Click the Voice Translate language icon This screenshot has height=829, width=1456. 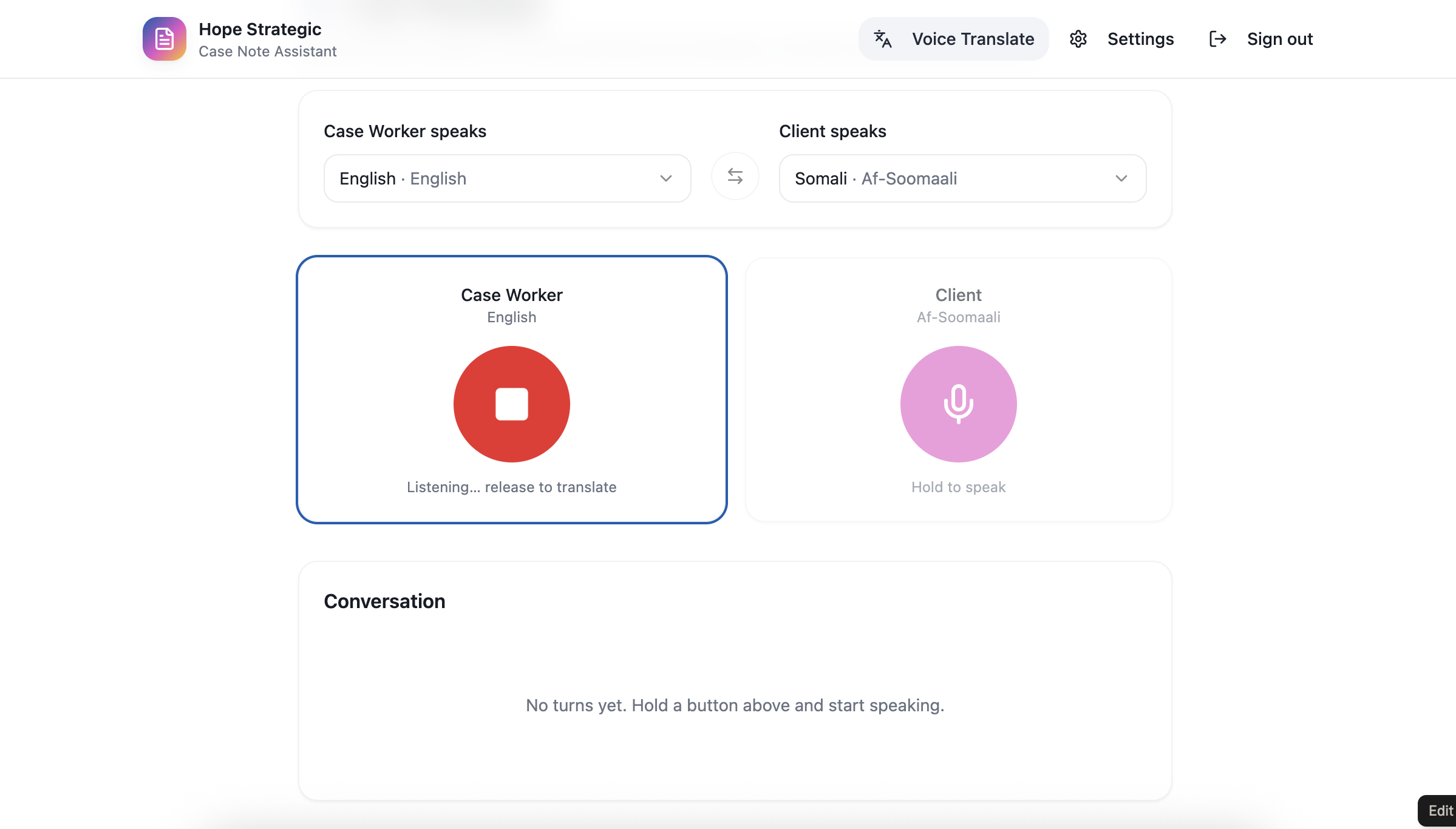click(x=882, y=39)
